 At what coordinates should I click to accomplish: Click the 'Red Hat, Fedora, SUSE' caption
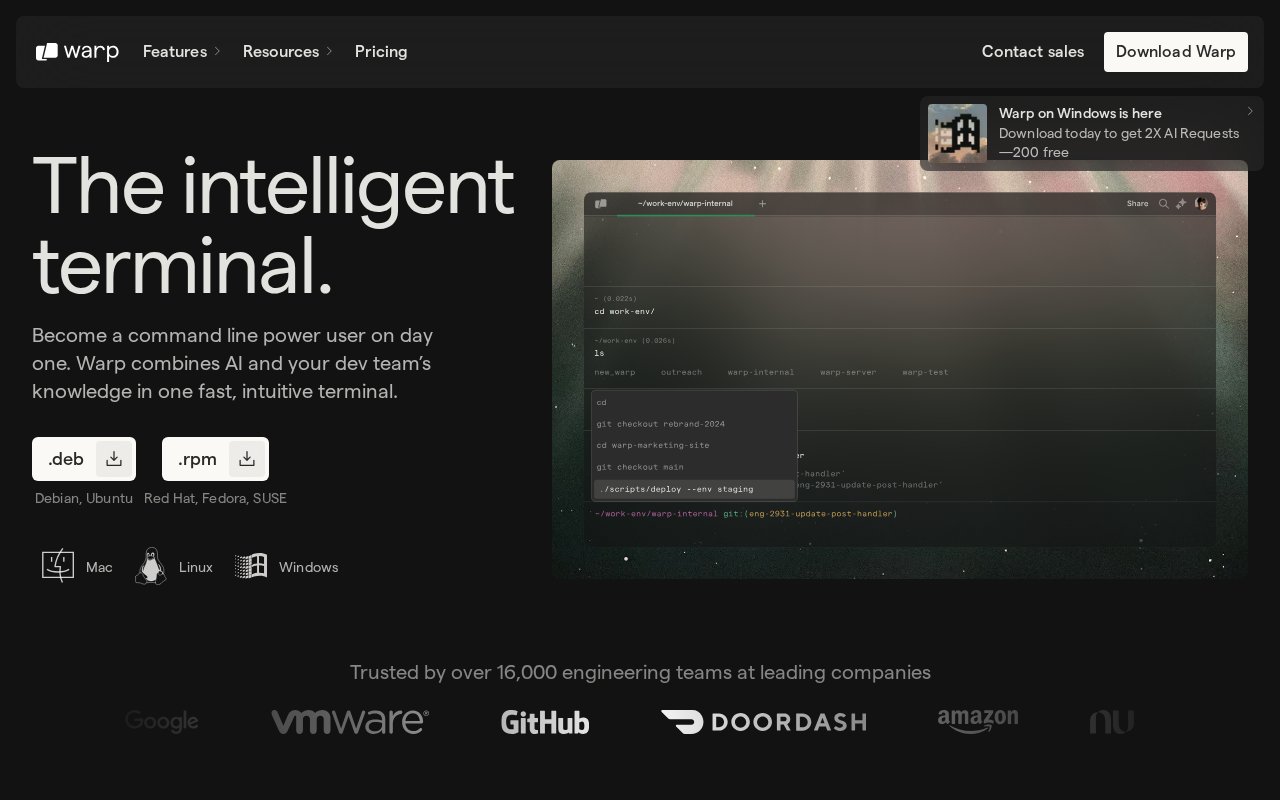(215, 498)
